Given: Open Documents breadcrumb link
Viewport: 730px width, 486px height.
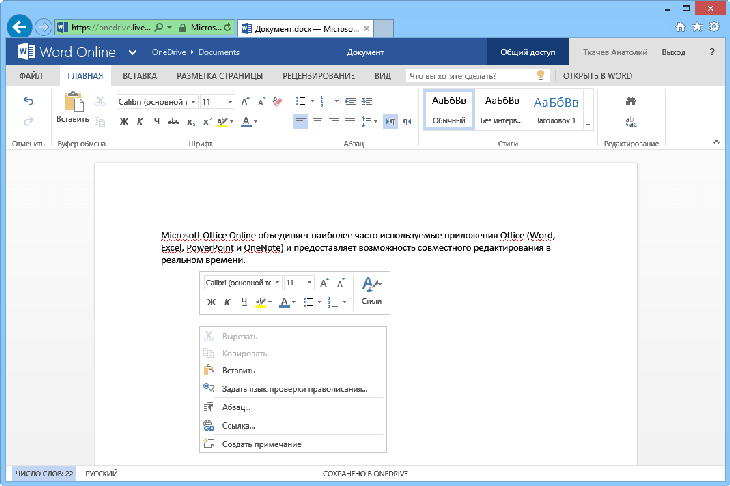Looking at the screenshot, I should click(219, 52).
